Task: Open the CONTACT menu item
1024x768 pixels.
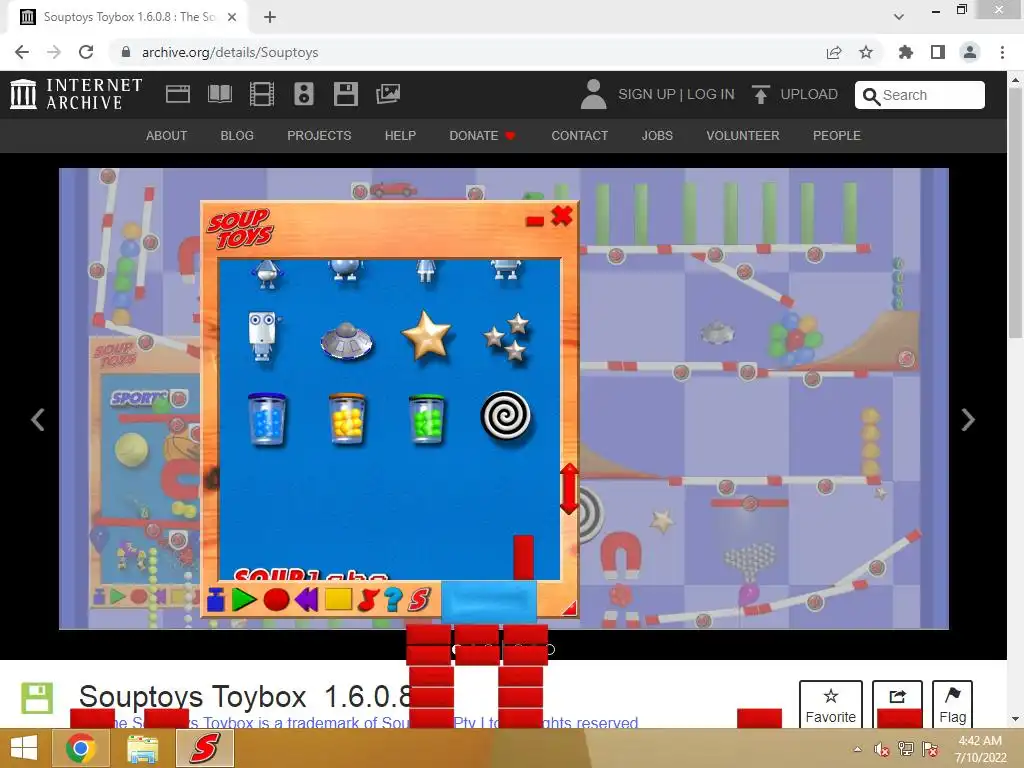Action: pos(579,135)
